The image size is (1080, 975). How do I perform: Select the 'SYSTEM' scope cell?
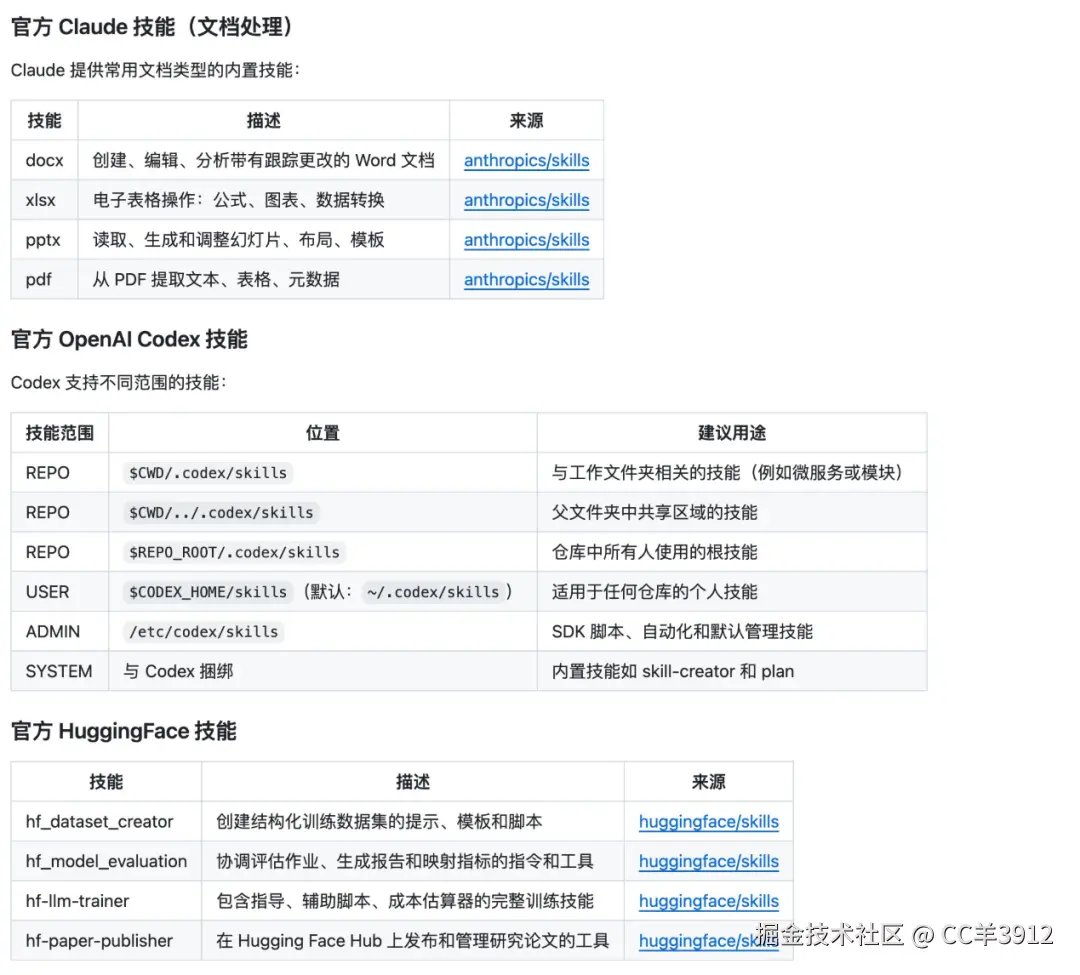(x=60, y=671)
